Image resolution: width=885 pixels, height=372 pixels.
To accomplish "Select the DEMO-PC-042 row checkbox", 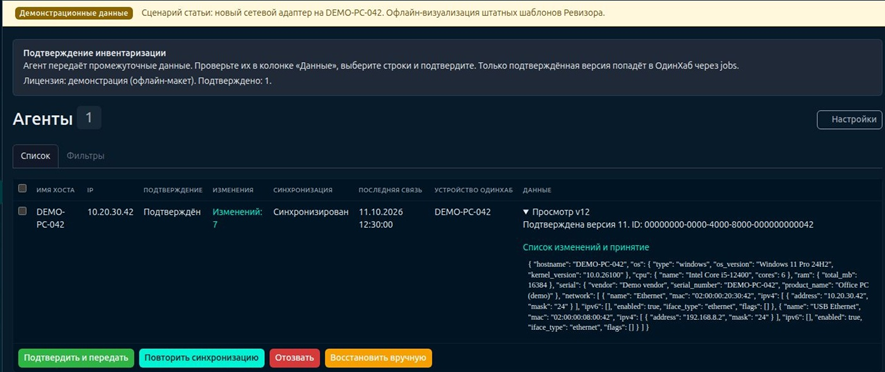I will click(x=22, y=211).
